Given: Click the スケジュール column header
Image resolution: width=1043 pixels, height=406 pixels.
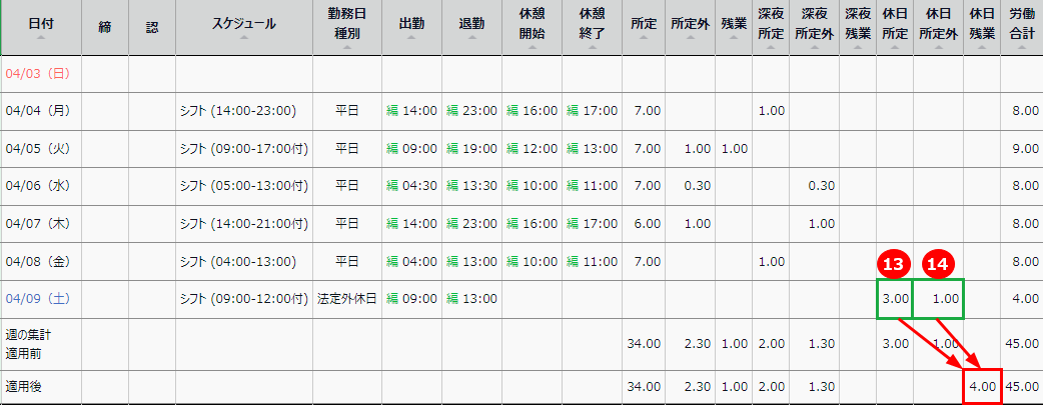Looking at the screenshot, I should click(244, 26).
